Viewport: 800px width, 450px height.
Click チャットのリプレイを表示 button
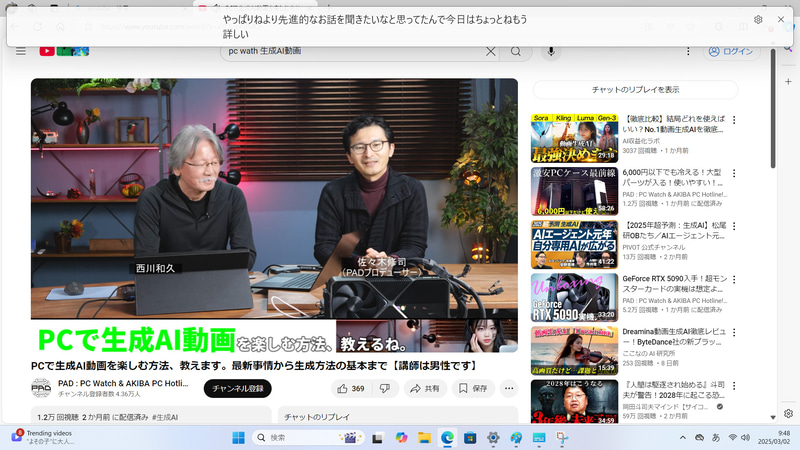click(635, 90)
